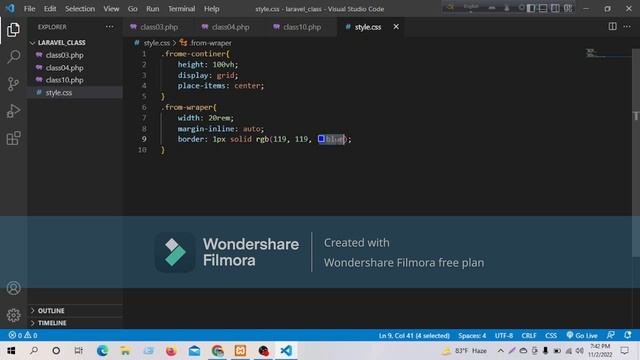Open the Windows notification center icon
The height and width of the screenshot is (360, 640).
[624, 351]
